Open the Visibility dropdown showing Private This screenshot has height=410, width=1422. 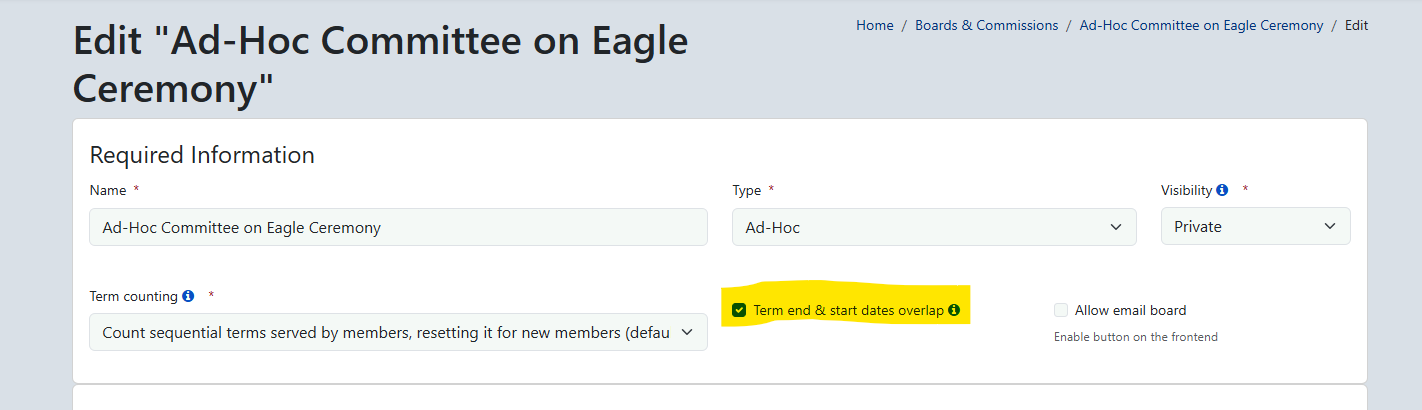pyautogui.click(x=1255, y=227)
